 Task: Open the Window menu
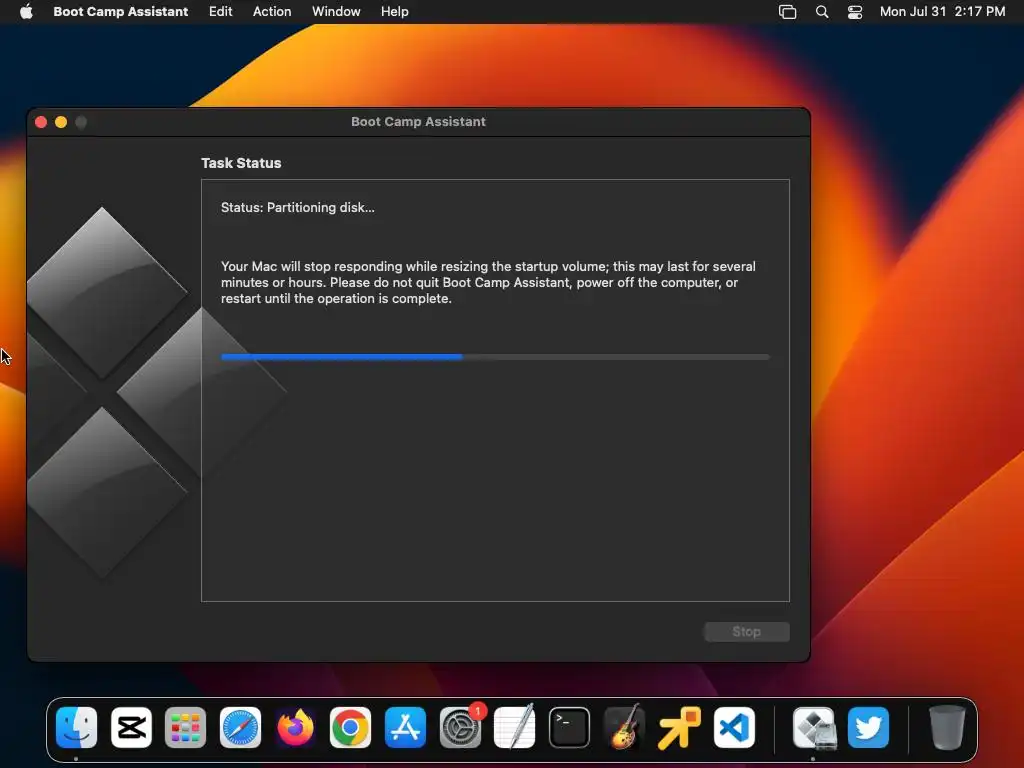[x=336, y=11]
